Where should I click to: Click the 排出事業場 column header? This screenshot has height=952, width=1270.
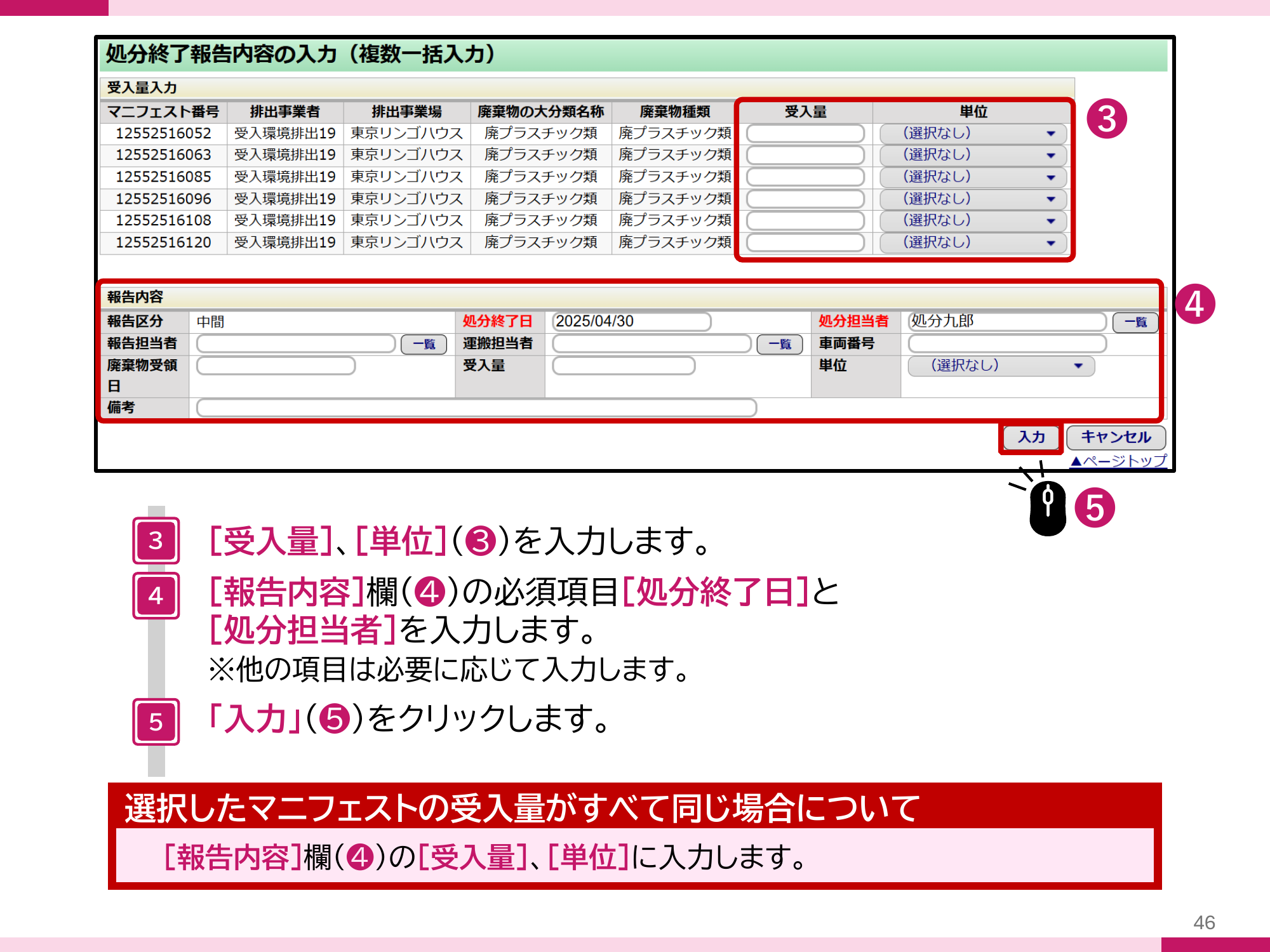407,112
